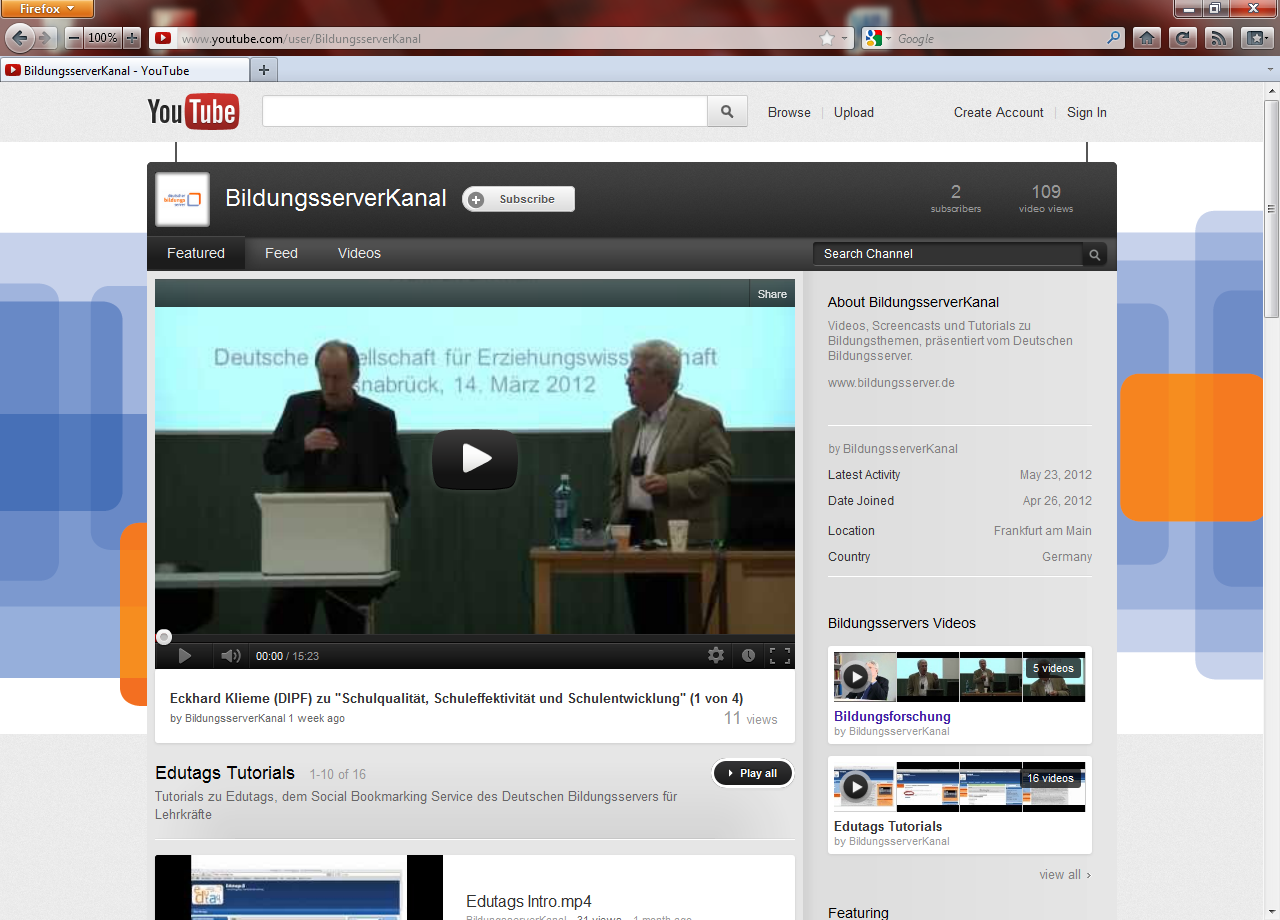
Task: Open the Edutags Tutorials section heading
Action: click(225, 773)
